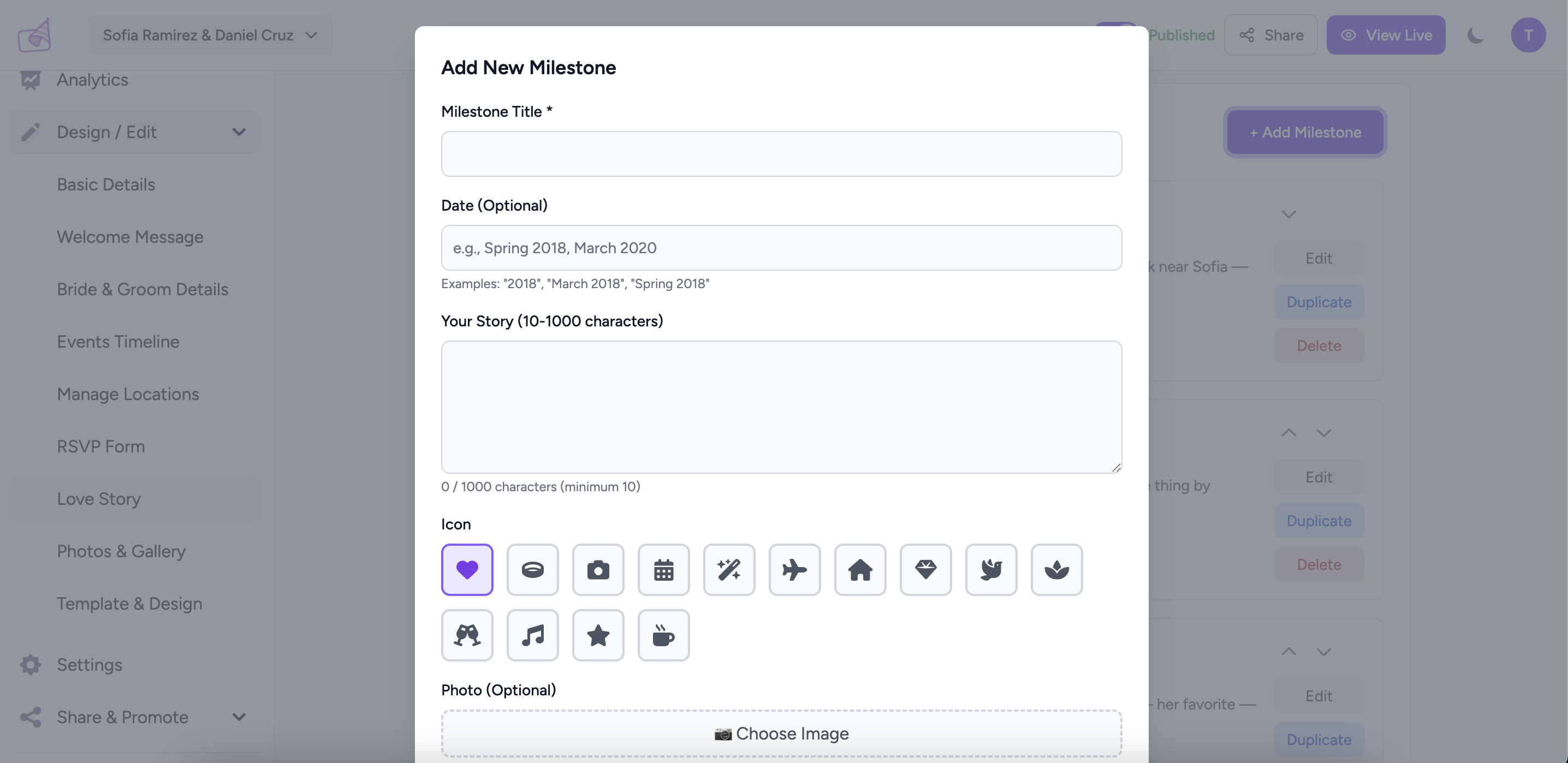Choose the ring milestone icon

[x=533, y=569]
